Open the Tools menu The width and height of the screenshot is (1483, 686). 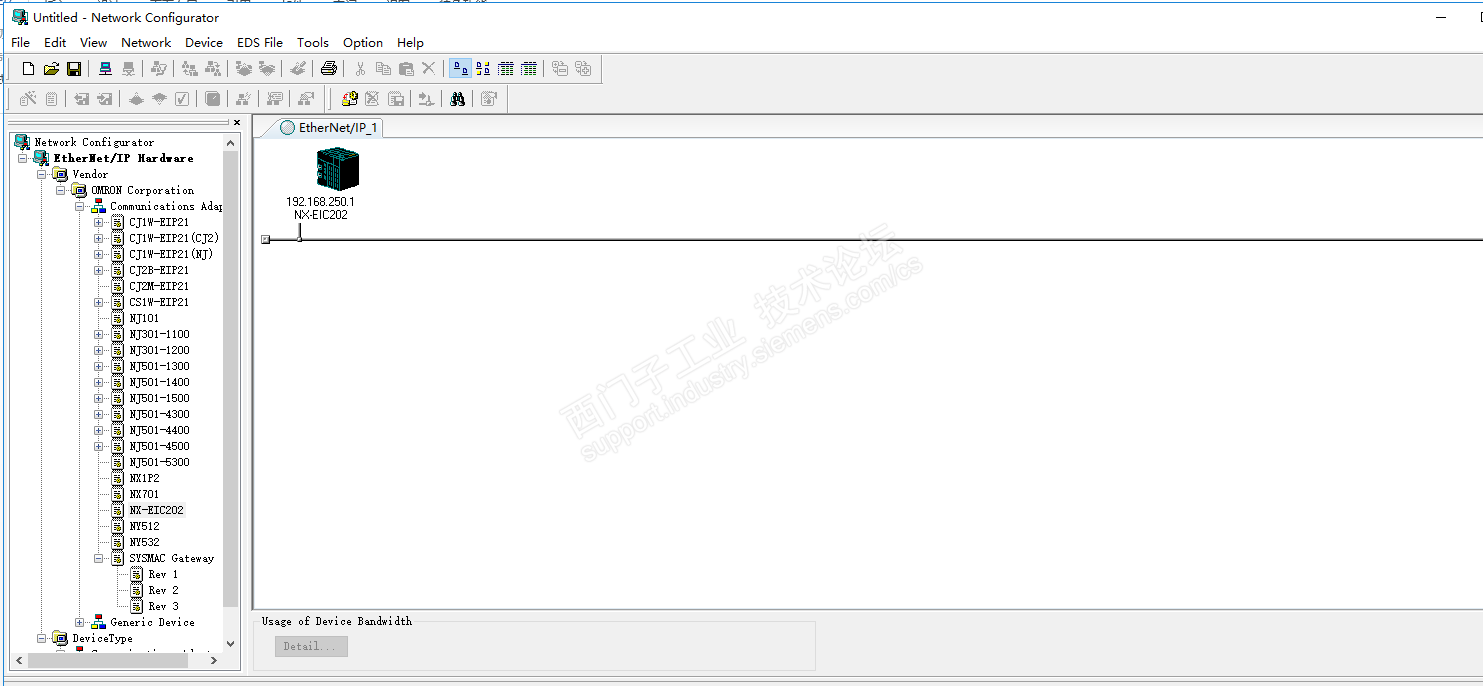tap(313, 43)
